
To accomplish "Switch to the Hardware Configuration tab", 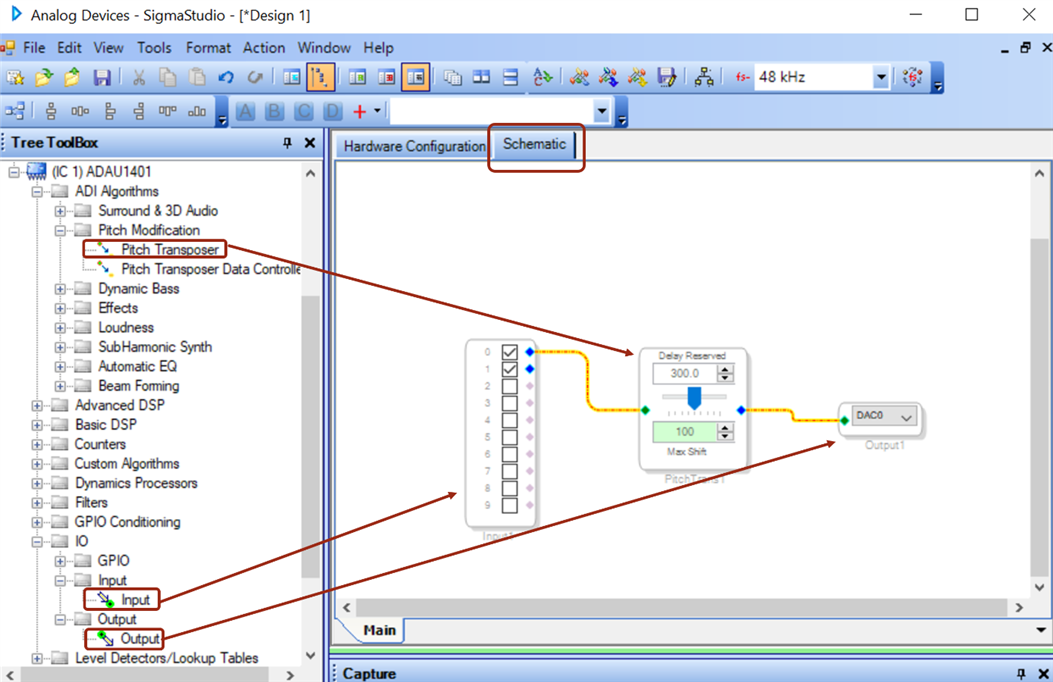I will [x=413, y=146].
